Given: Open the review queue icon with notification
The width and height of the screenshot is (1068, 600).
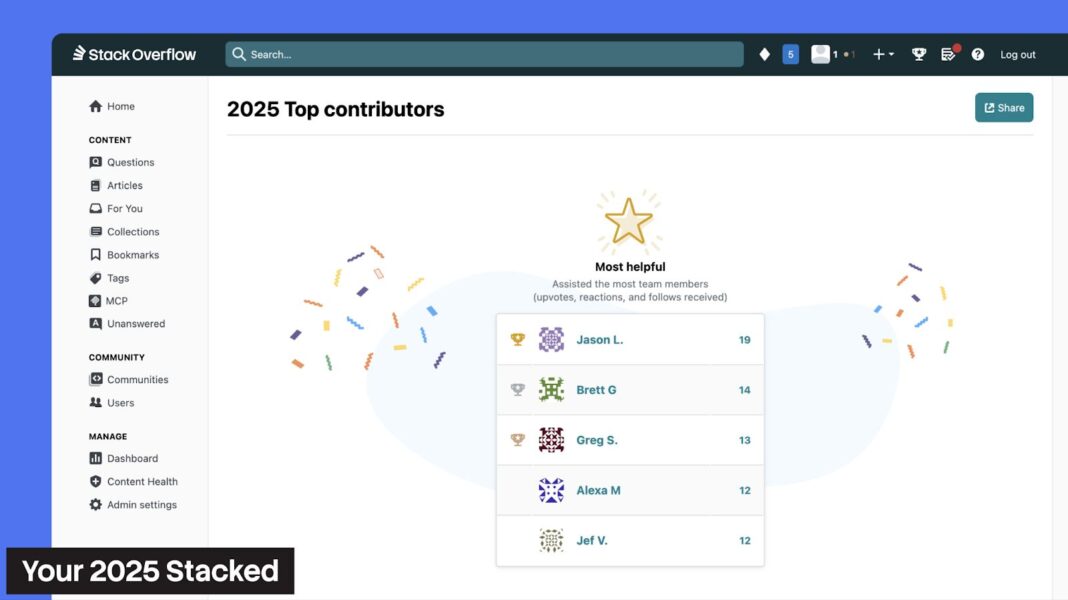Looking at the screenshot, I should [948, 54].
